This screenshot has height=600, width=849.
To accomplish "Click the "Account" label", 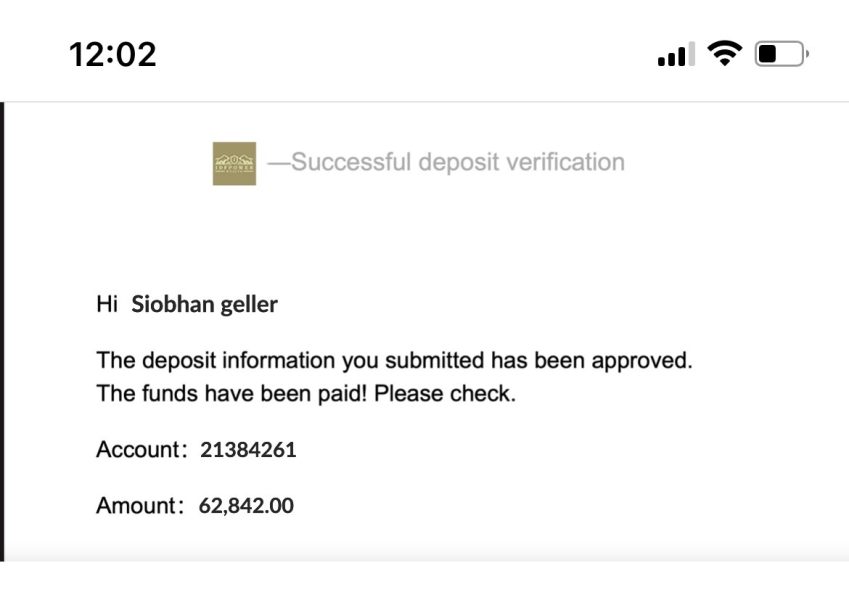I will (x=136, y=449).
